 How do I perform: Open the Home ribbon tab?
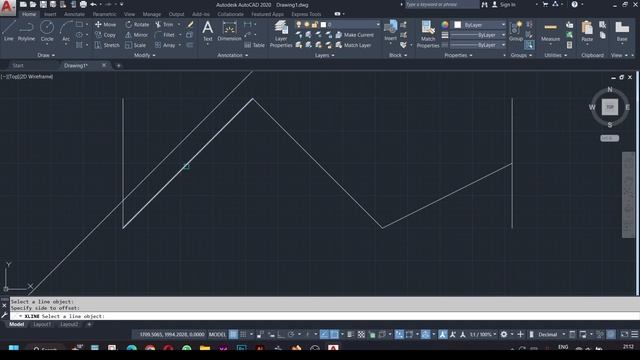[29, 14]
